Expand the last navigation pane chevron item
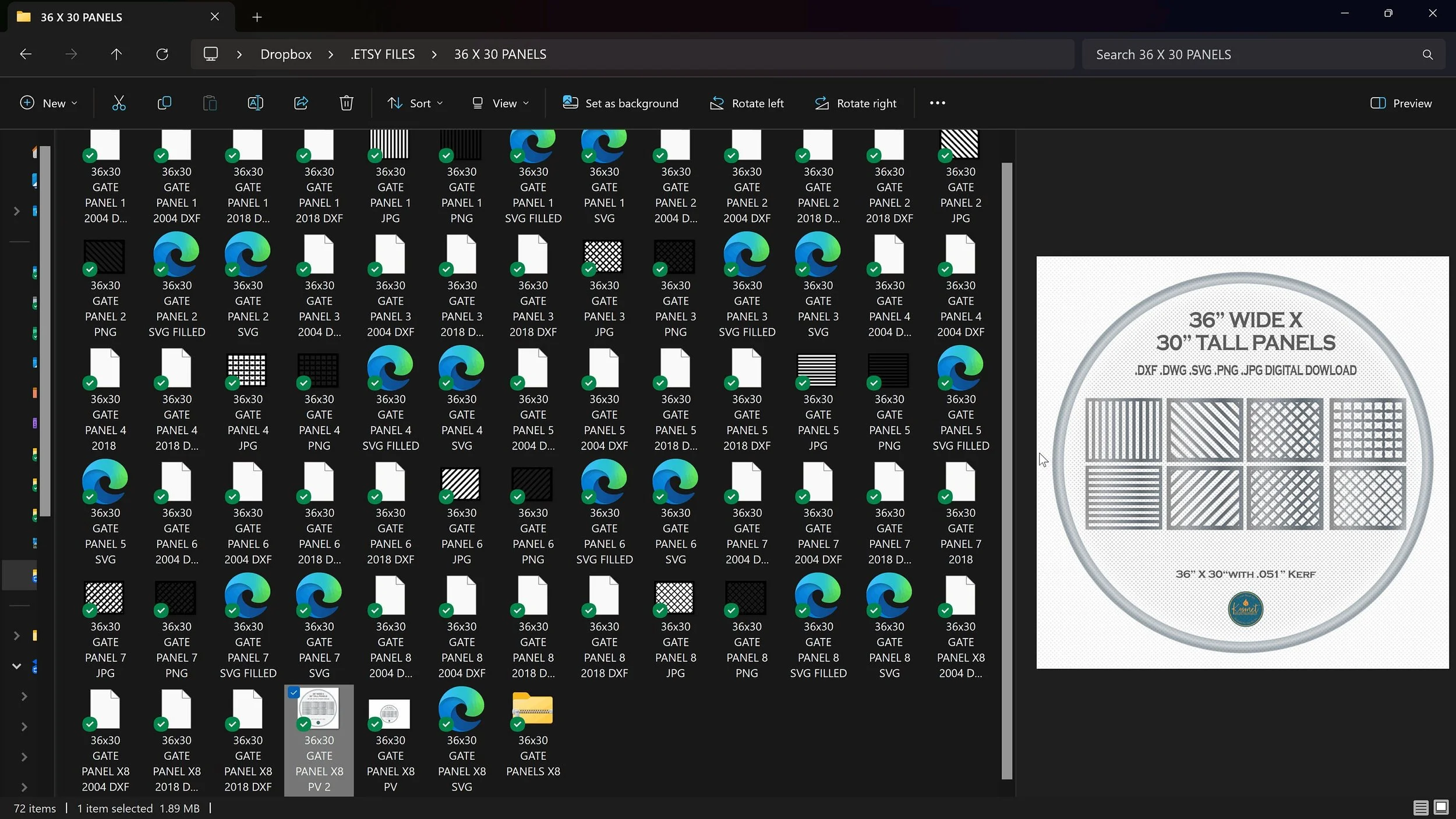The height and width of the screenshot is (819, 1456). [x=24, y=787]
